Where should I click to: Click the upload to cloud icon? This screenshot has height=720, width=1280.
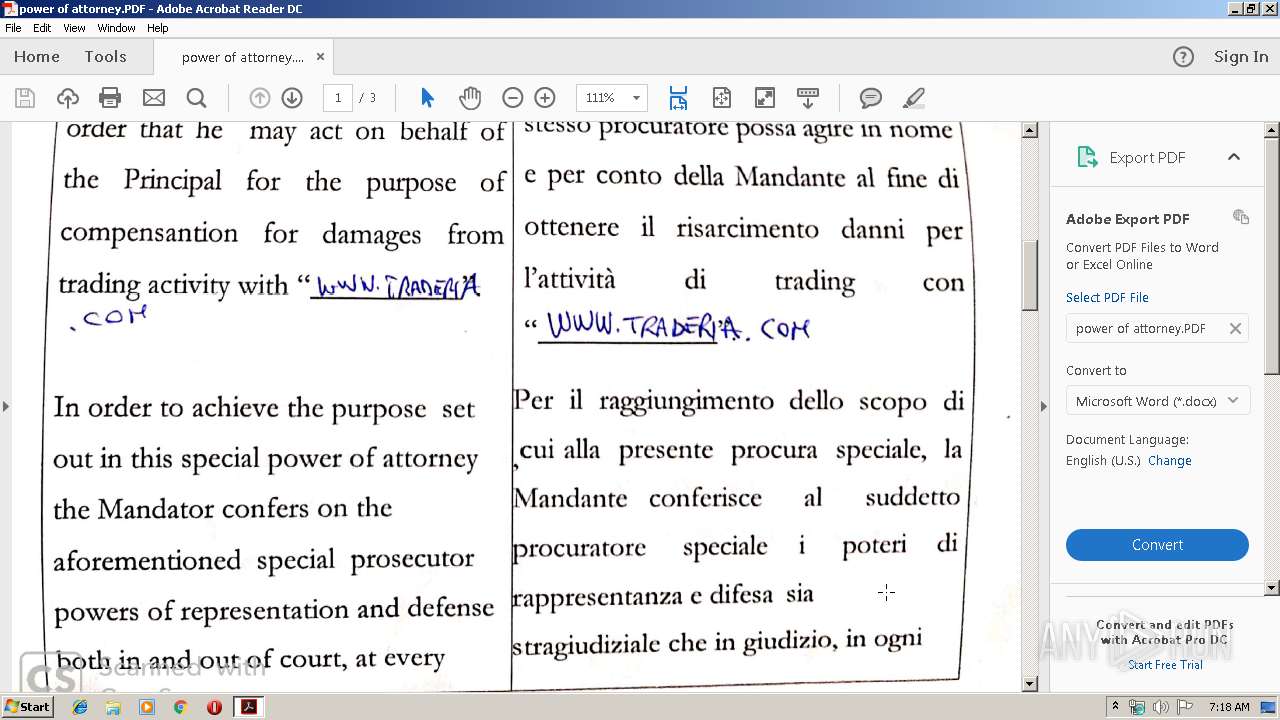point(68,98)
